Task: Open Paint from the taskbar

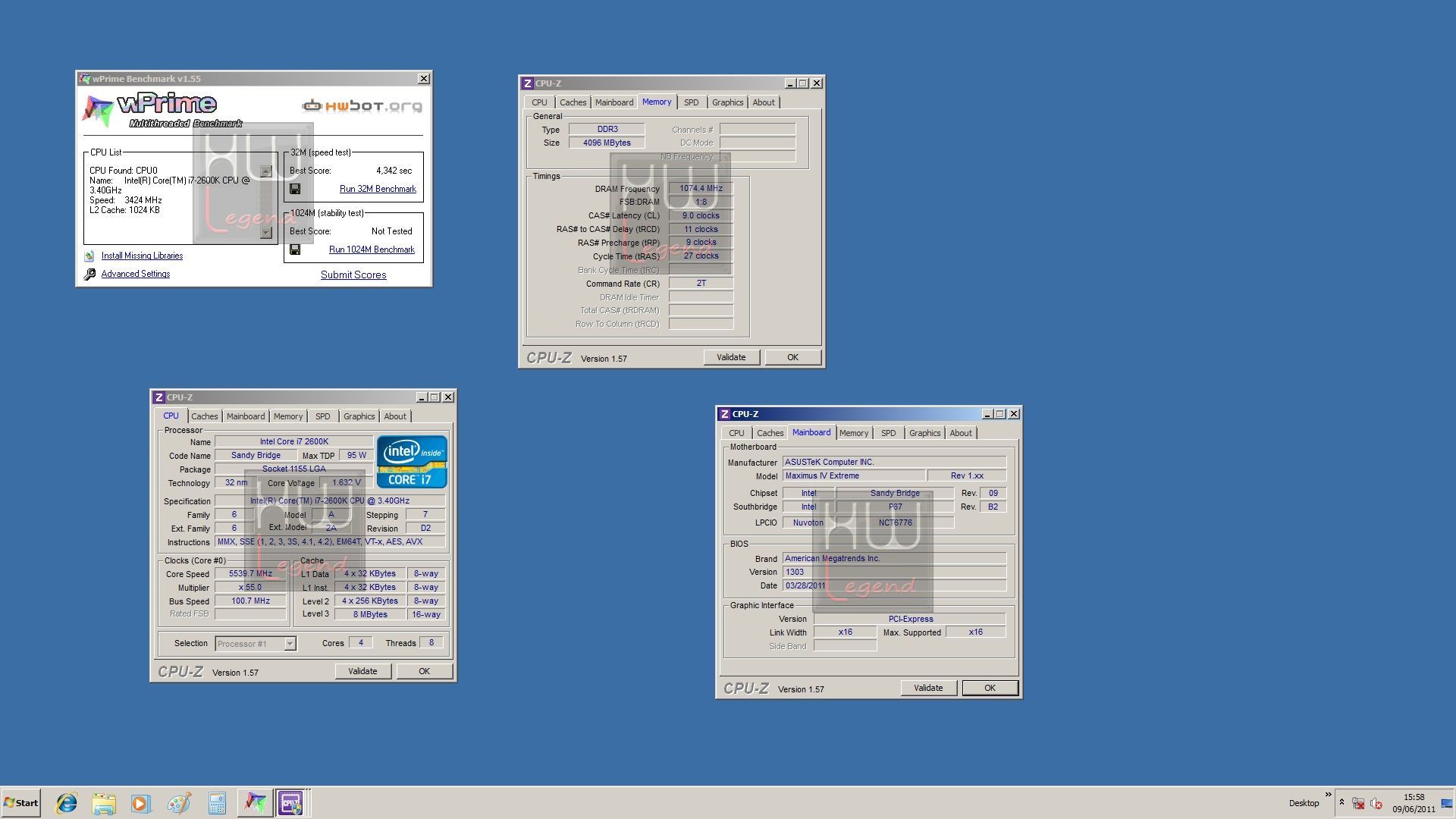Action: pos(179,803)
